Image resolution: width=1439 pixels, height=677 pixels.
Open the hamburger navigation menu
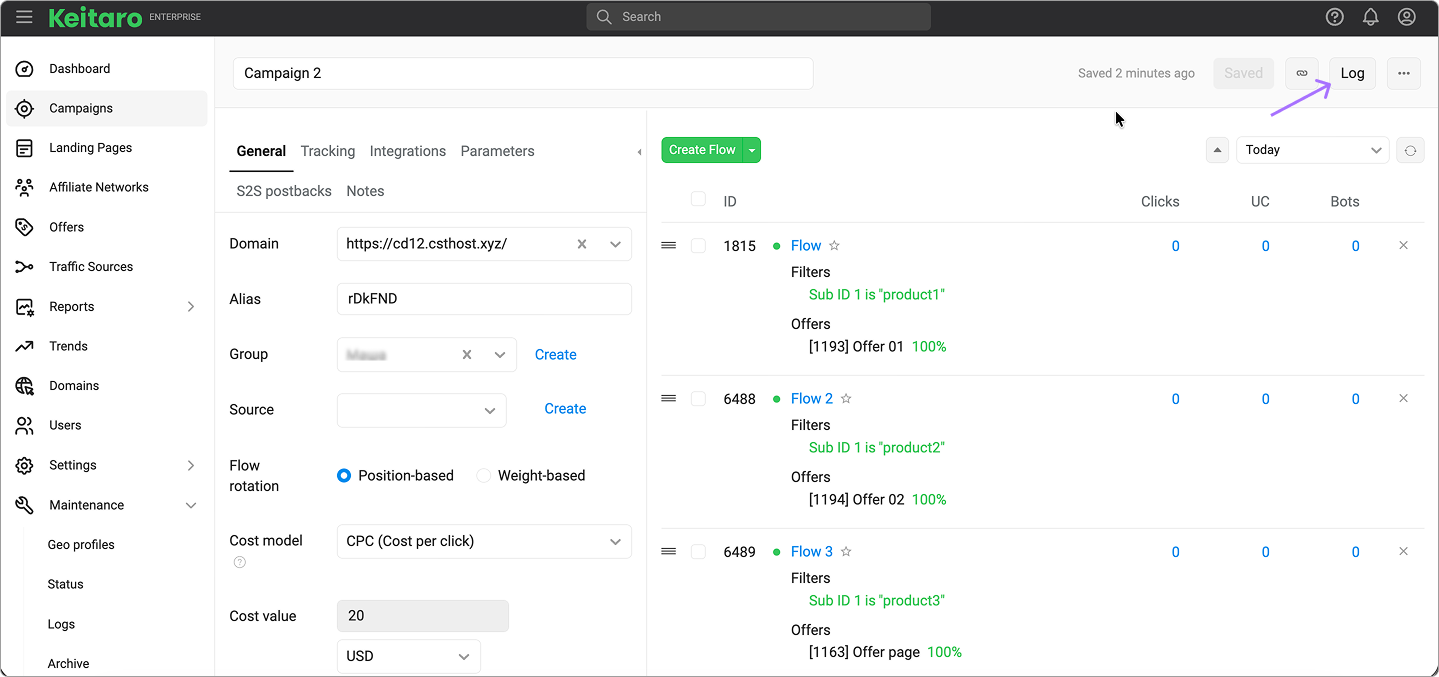24,17
